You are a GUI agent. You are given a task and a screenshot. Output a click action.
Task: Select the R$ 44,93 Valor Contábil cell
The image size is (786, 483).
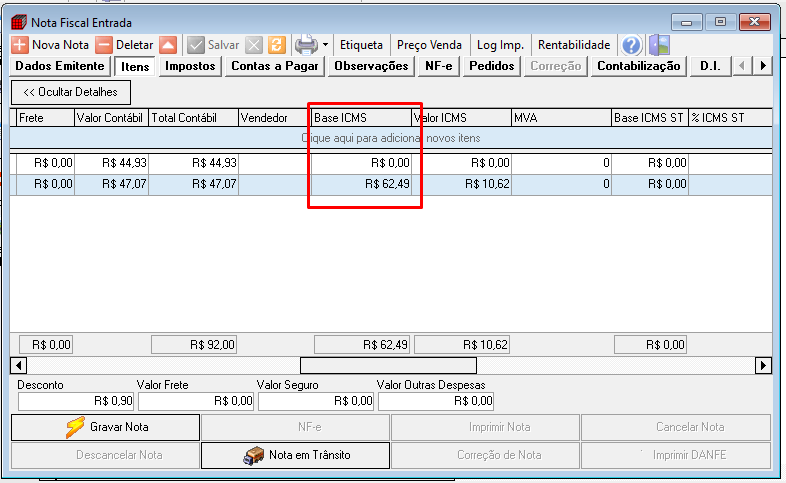[111, 163]
